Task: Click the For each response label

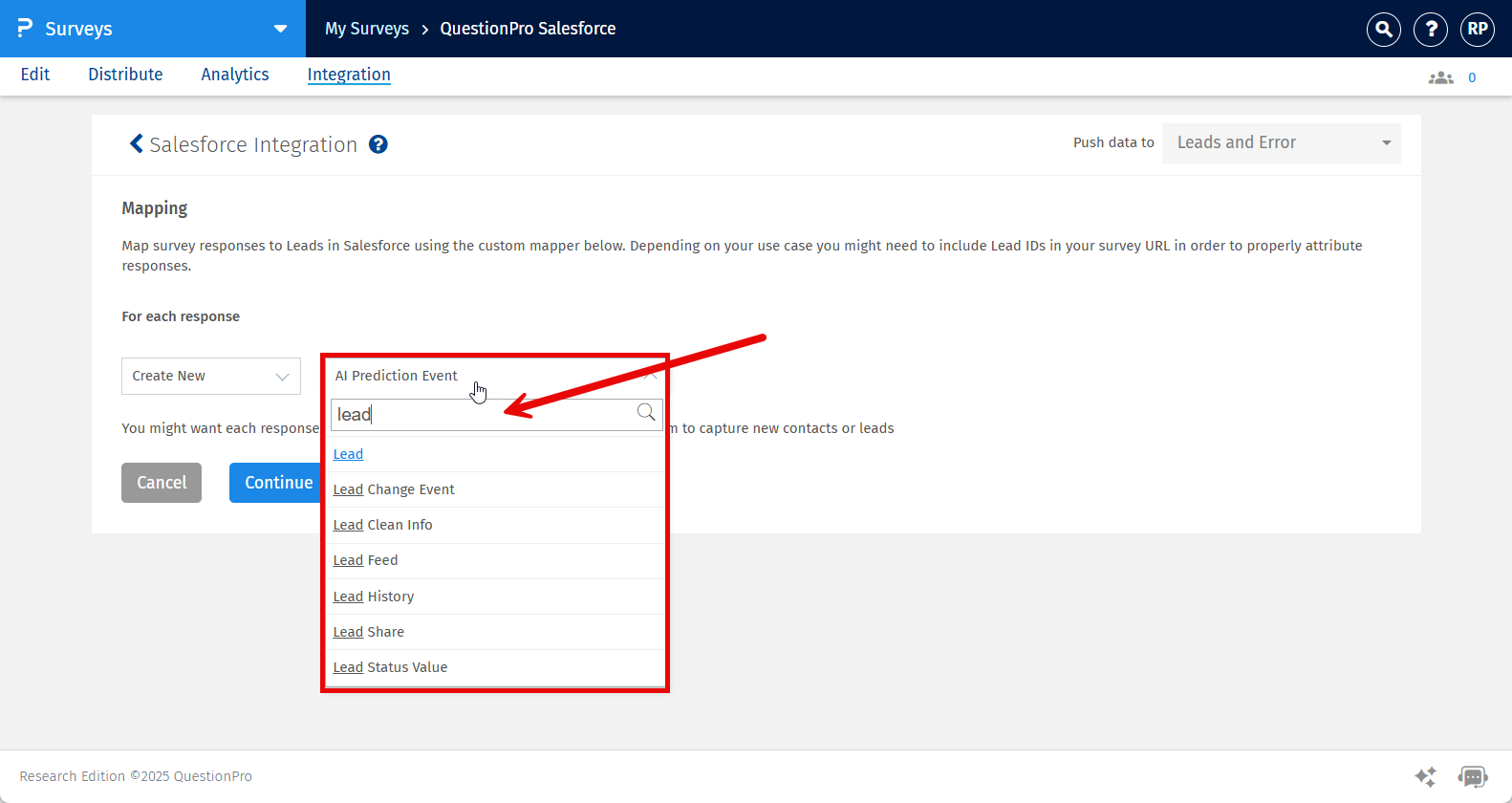Action: [x=181, y=316]
